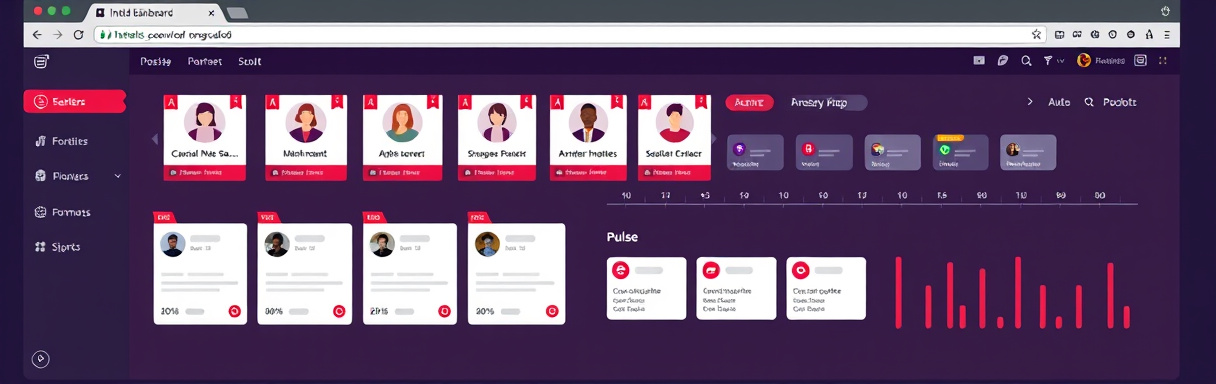1216x384 pixels.
Task: Open the 'Fortiles' sidebar item
Action: click(x=62, y=141)
